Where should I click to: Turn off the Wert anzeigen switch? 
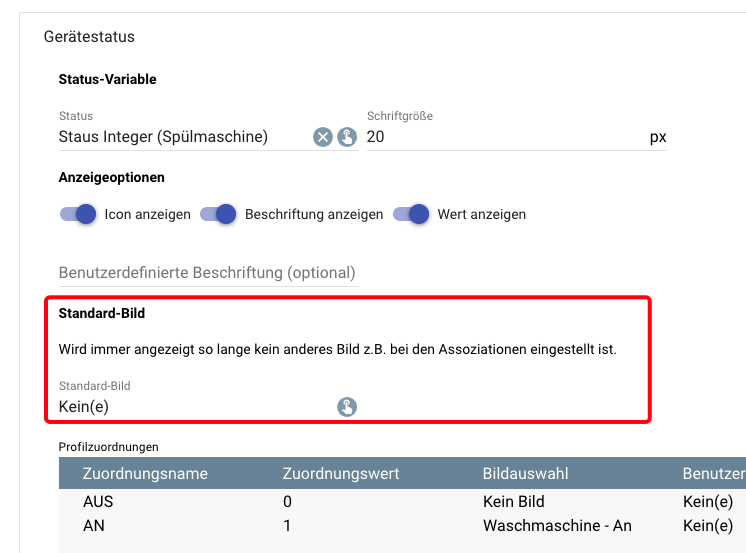(x=411, y=214)
